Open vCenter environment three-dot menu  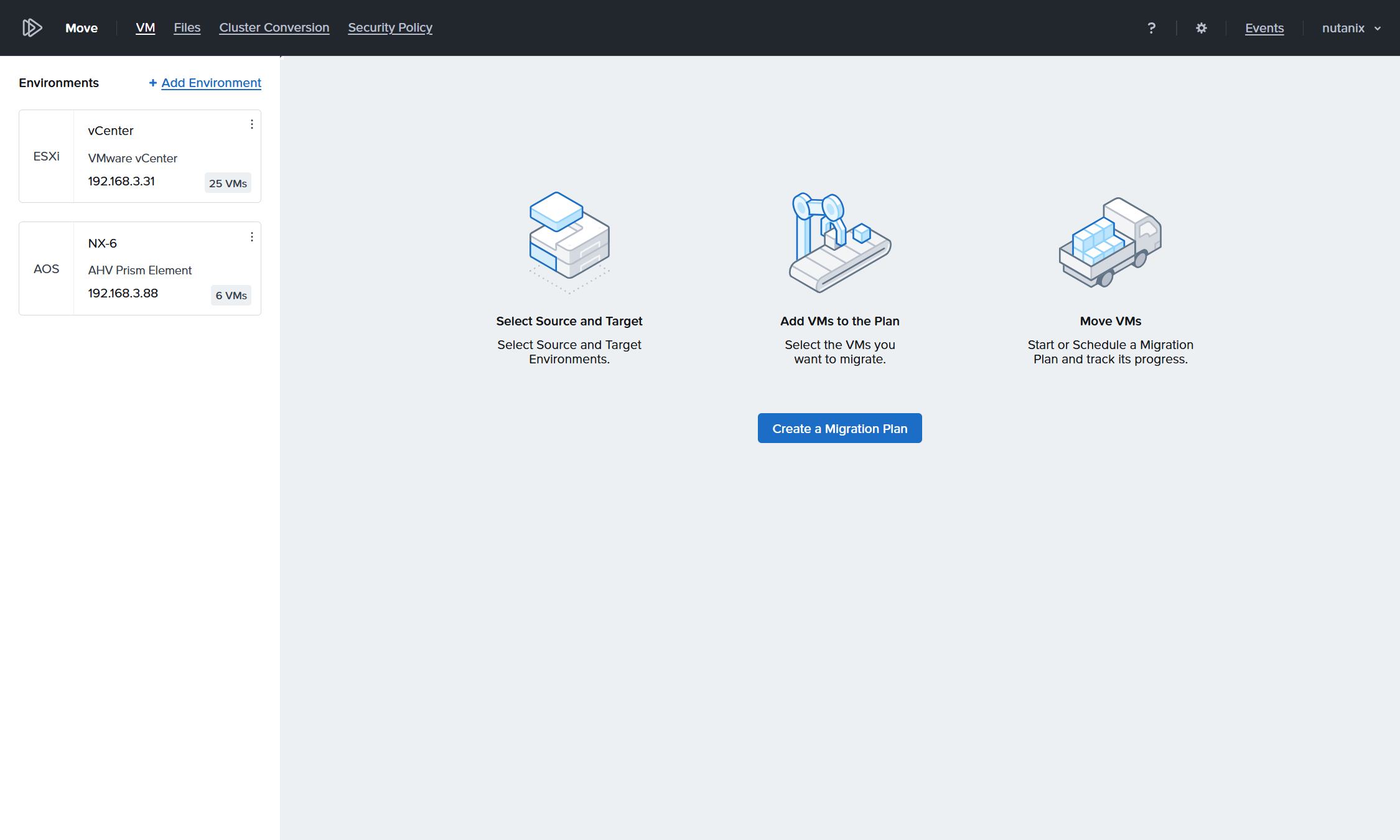[x=251, y=124]
